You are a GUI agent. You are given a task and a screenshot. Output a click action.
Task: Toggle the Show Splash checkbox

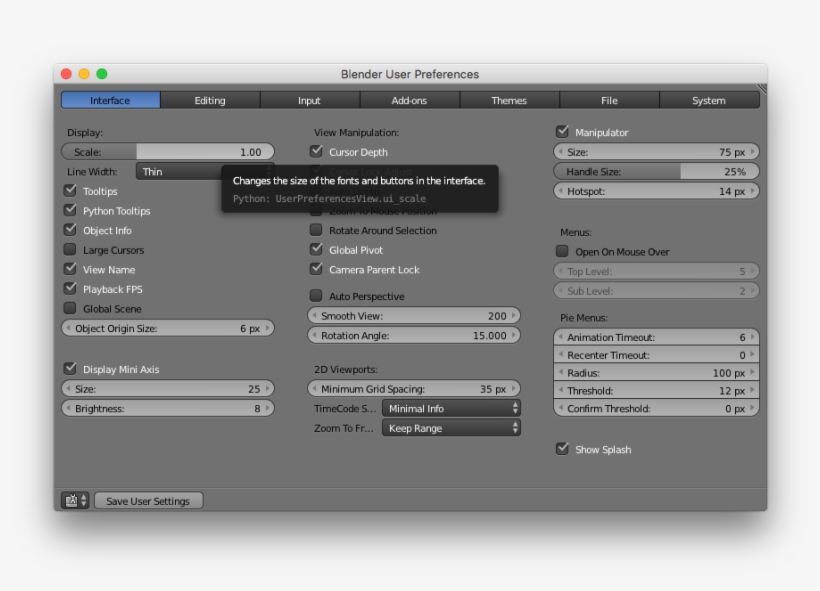(x=563, y=449)
